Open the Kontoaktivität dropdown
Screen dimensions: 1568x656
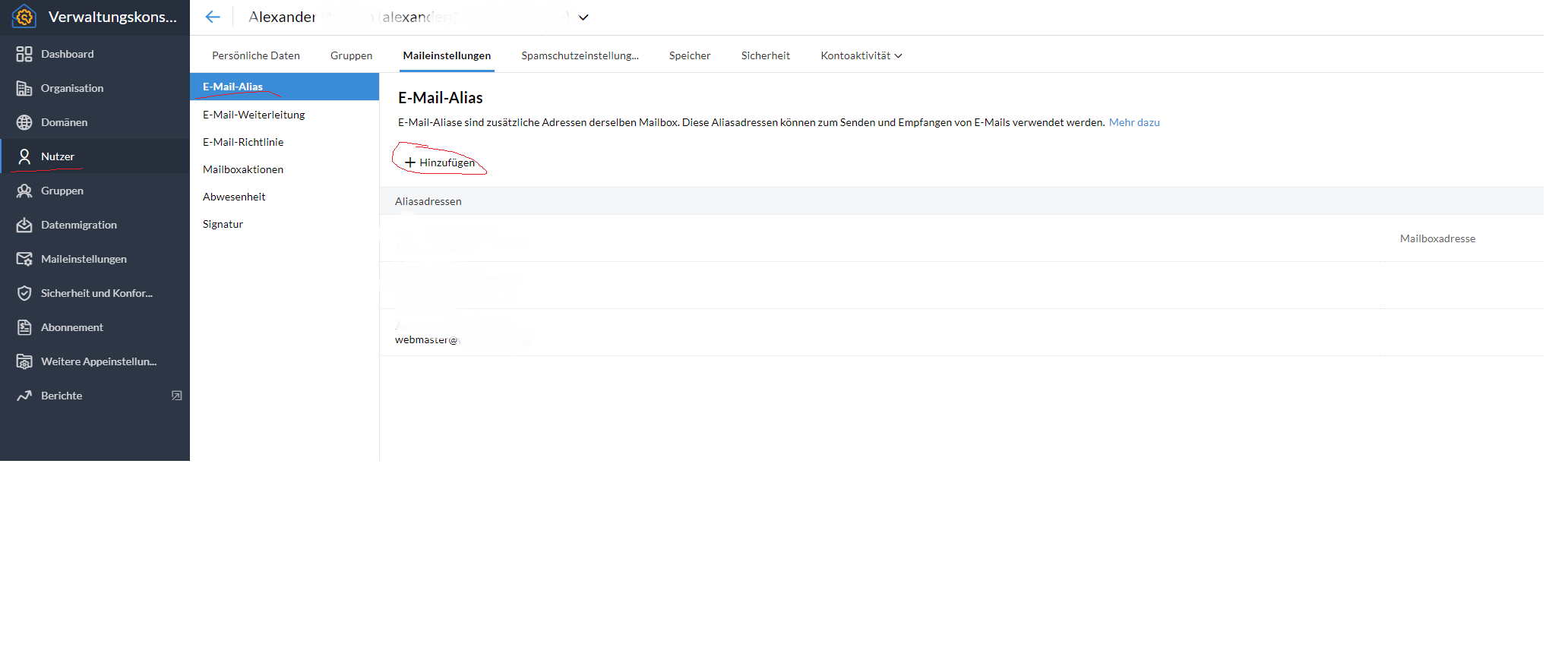click(861, 55)
